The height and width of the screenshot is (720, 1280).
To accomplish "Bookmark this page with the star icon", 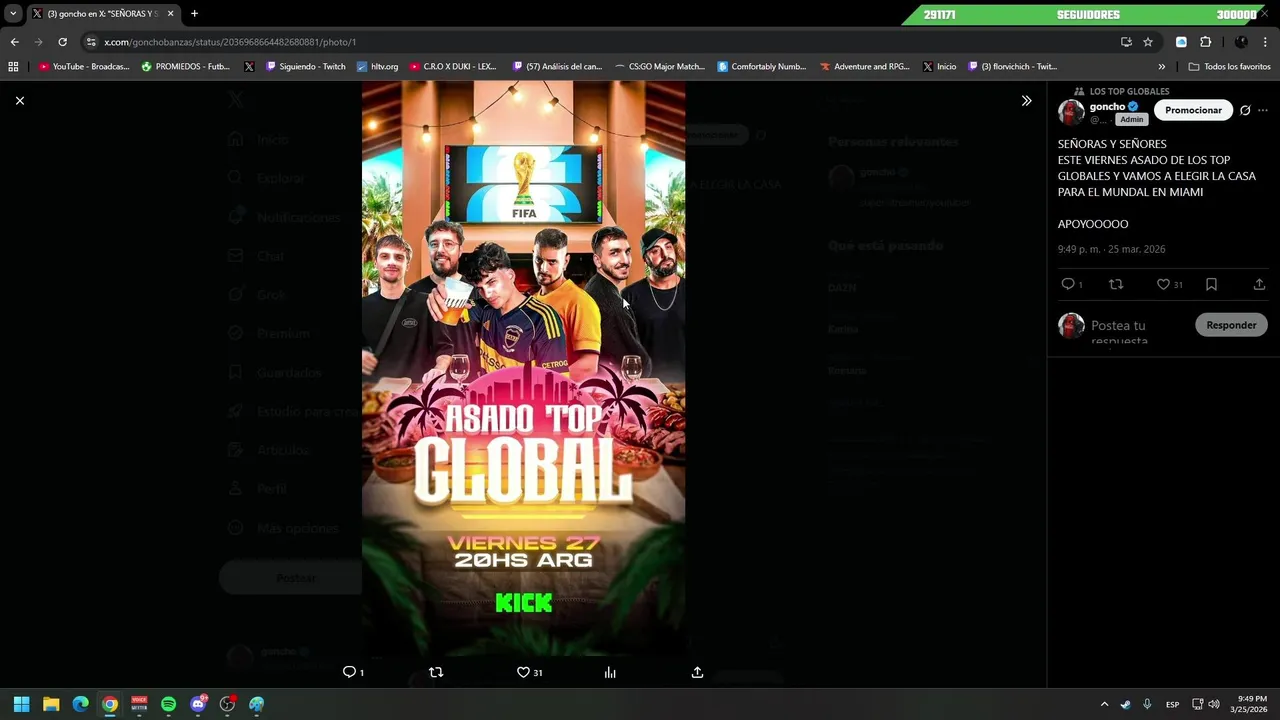I will tap(1148, 42).
